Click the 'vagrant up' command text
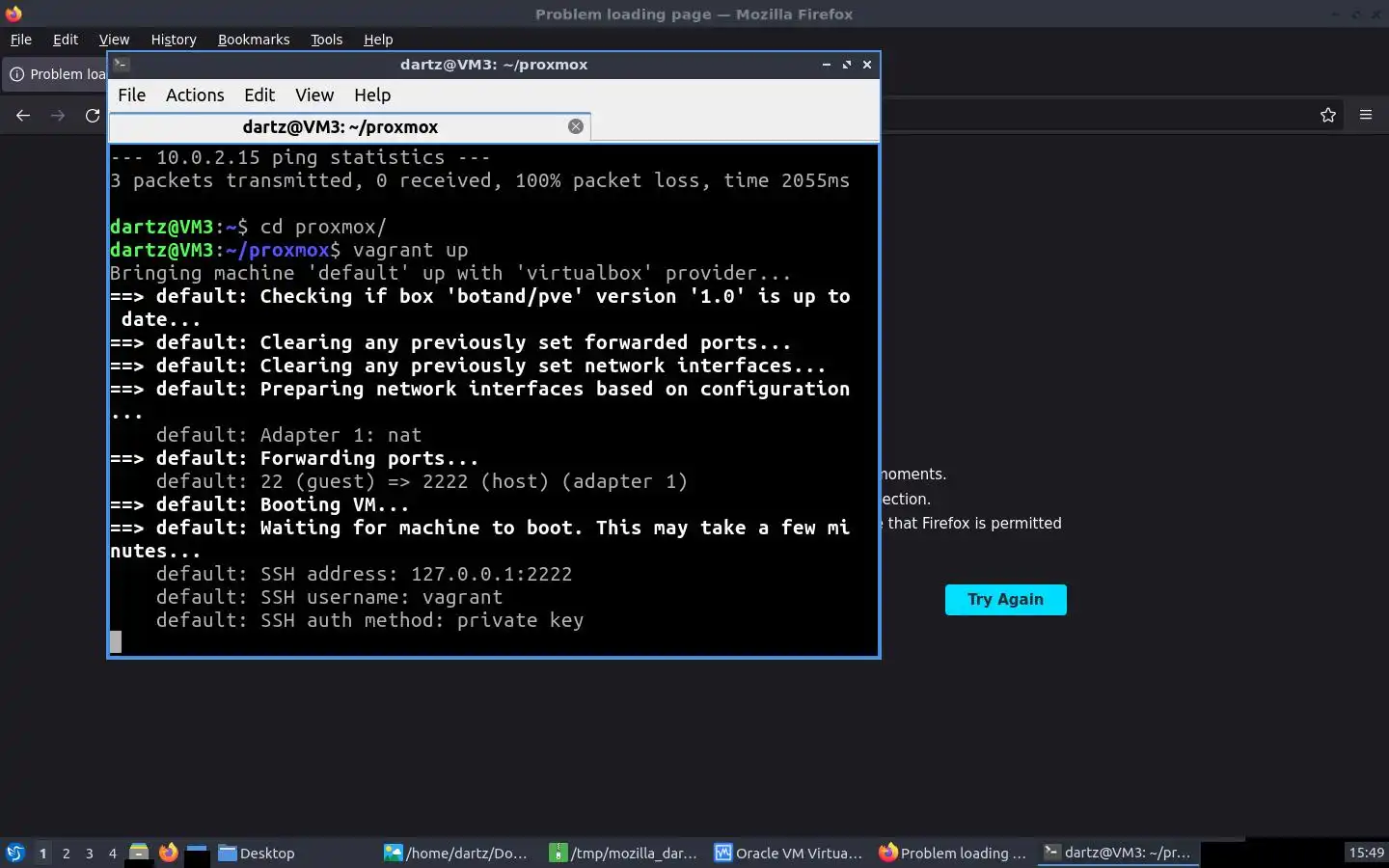Viewport: 1389px width, 868px height. (410, 250)
